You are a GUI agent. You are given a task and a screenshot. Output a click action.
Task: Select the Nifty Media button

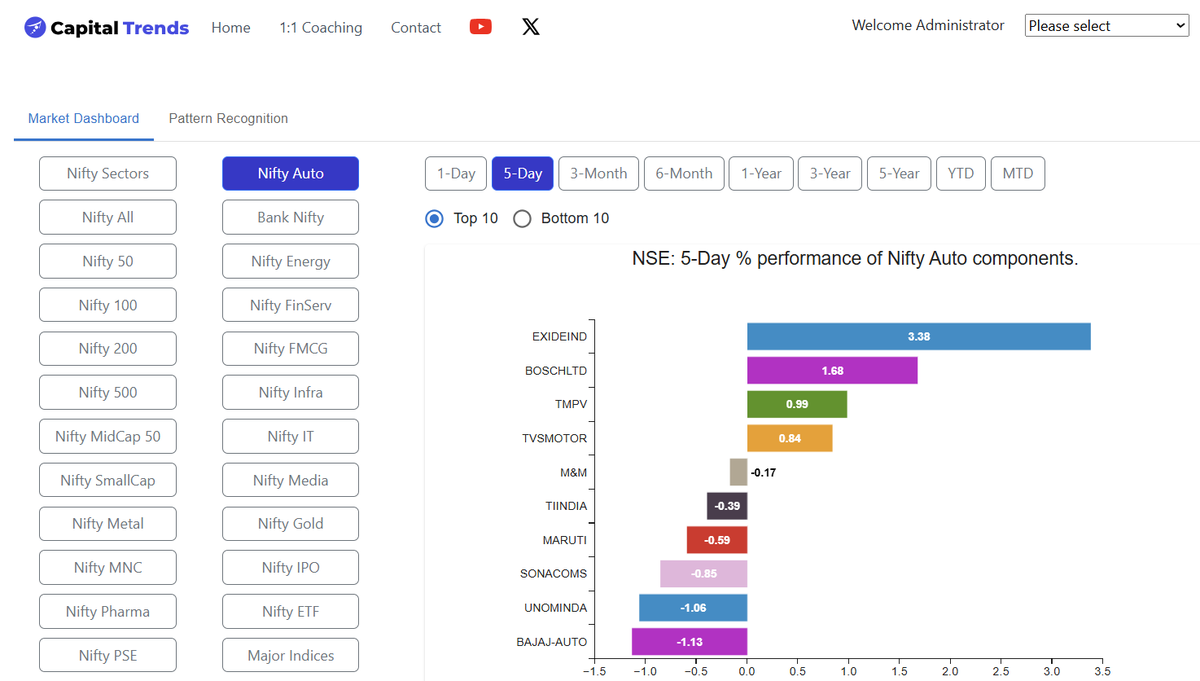point(290,480)
